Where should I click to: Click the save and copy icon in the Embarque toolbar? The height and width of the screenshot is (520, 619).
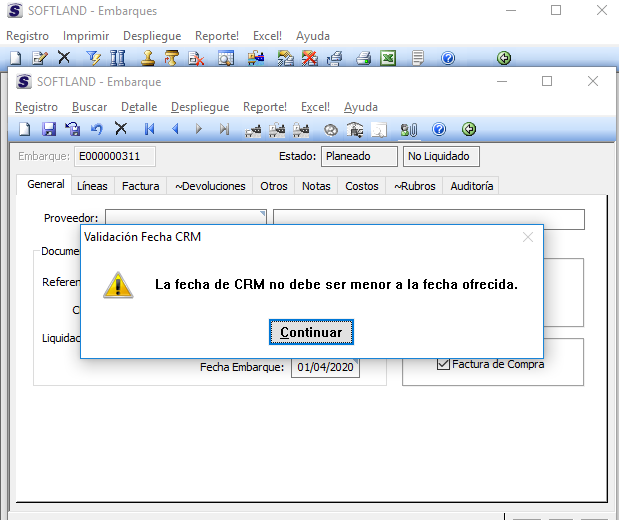point(73,129)
